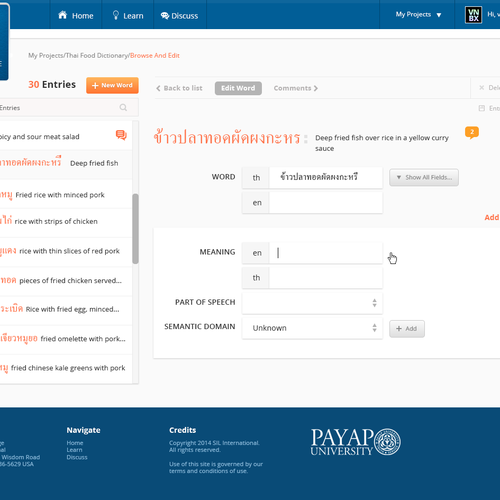Expand Show All Fields options
The image size is (500, 500).
(x=424, y=177)
